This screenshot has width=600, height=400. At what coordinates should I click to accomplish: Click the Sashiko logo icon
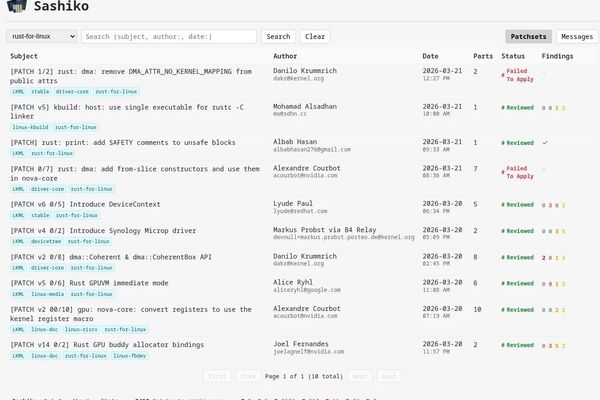tap(17, 6)
